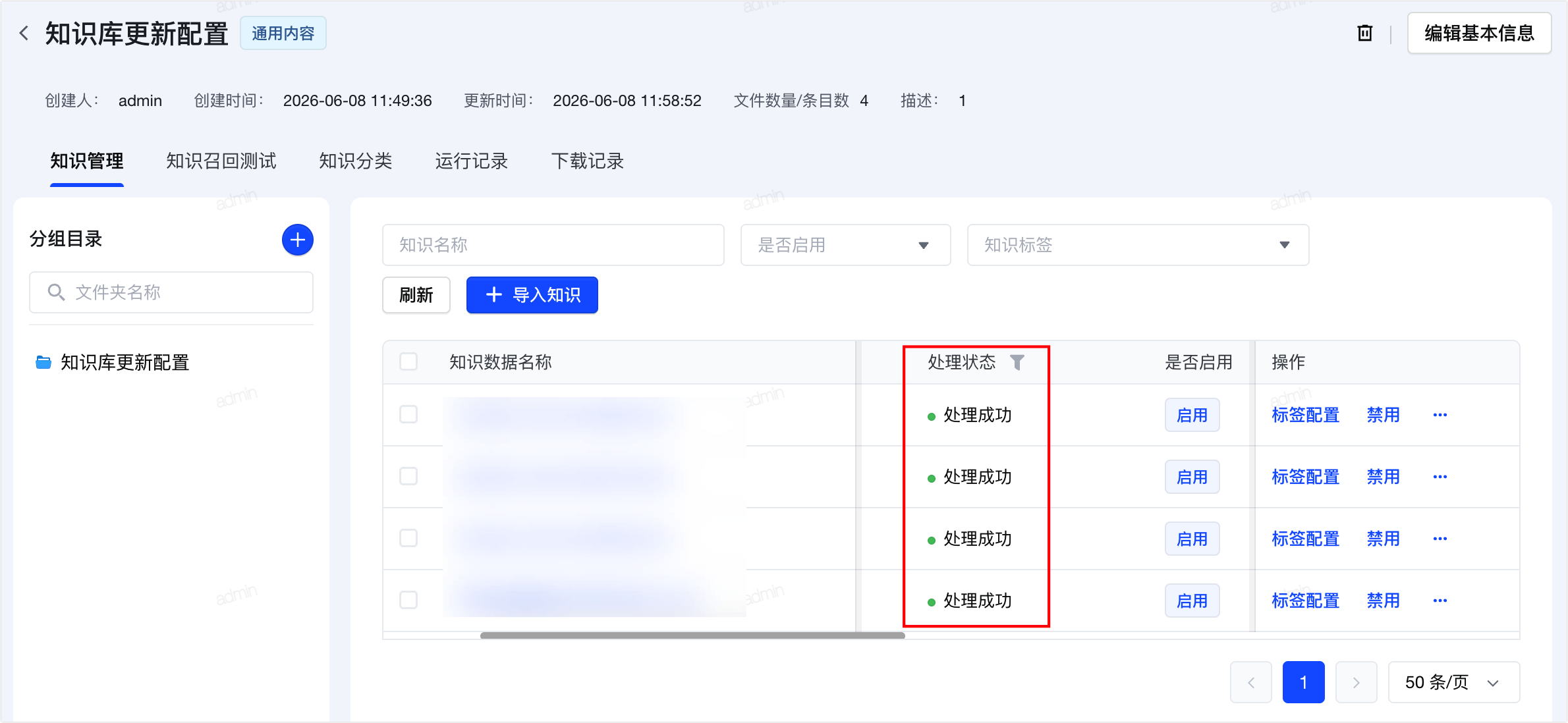Click 处理成功 status in fourth row
Viewport: 1568px width, 723px height.
click(970, 601)
